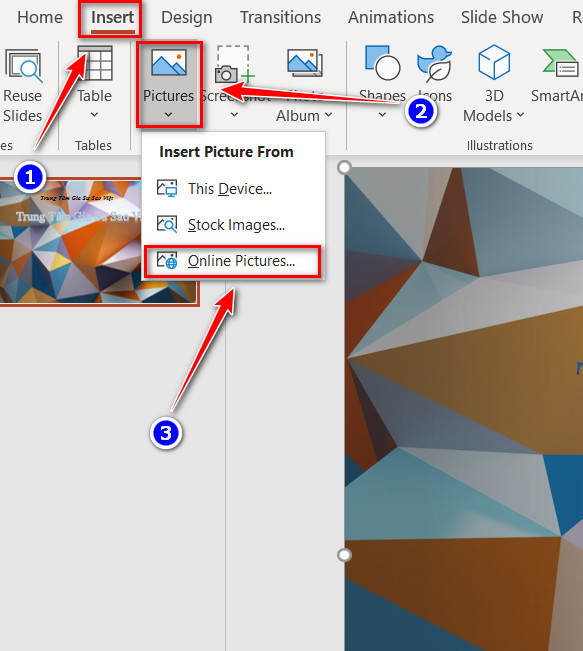Image resolution: width=583 pixels, height=651 pixels.
Task: Click the polygon background image on the slide
Action: pyautogui.click(x=464, y=409)
